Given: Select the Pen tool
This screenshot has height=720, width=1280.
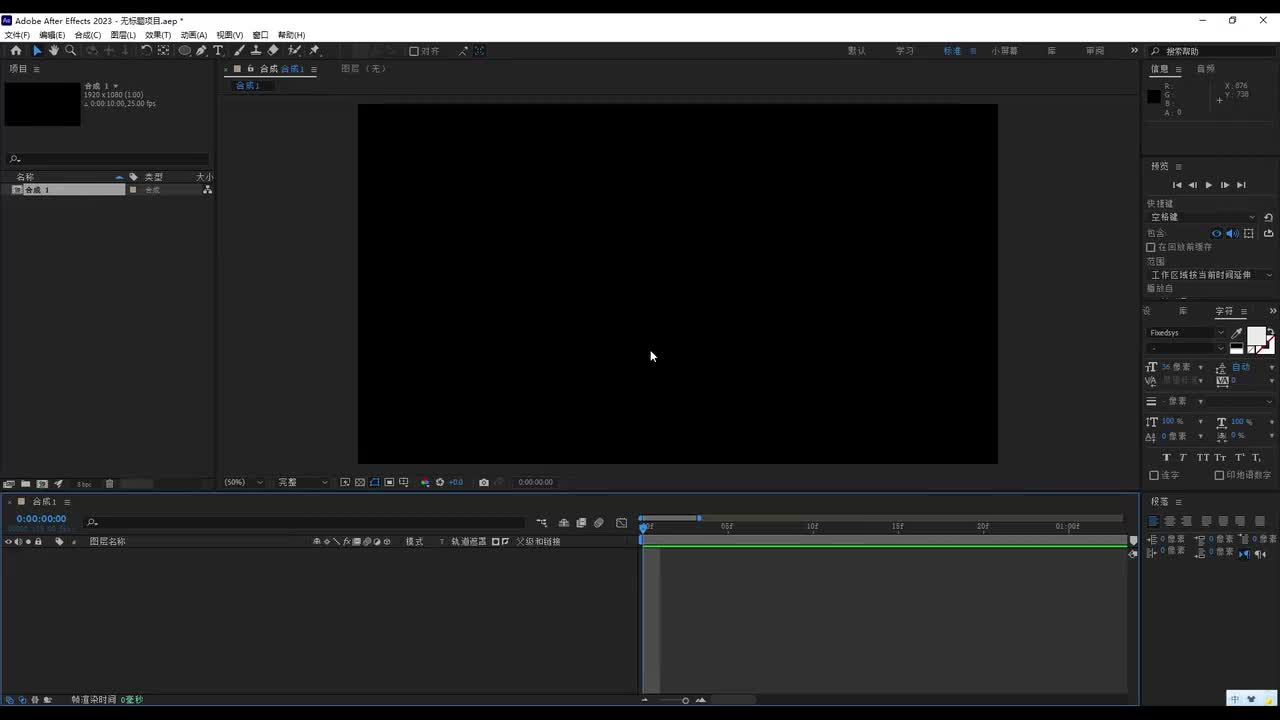Looking at the screenshot, I should tap(201, 50).
